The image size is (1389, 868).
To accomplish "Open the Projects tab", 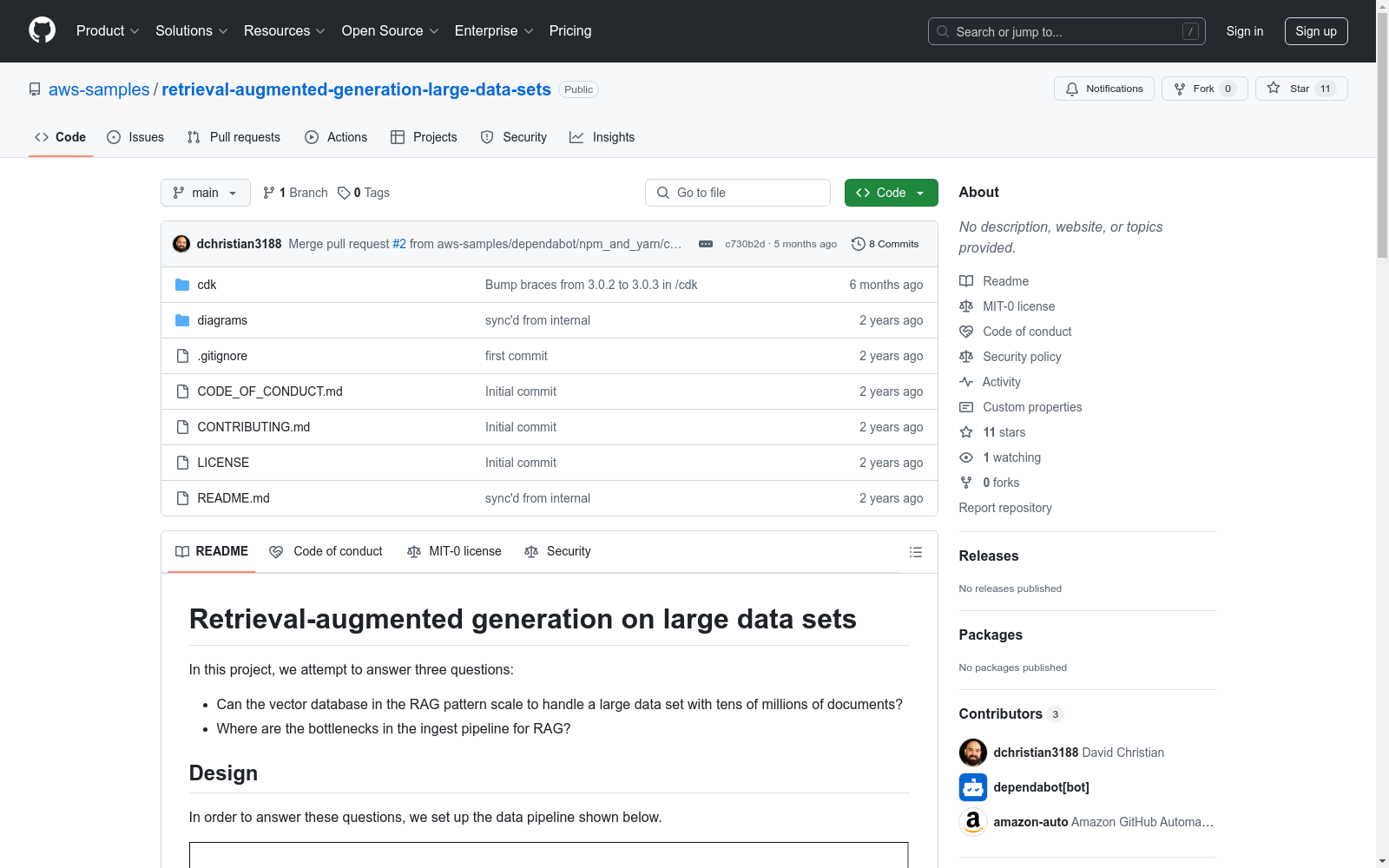I will coord(424,137).
